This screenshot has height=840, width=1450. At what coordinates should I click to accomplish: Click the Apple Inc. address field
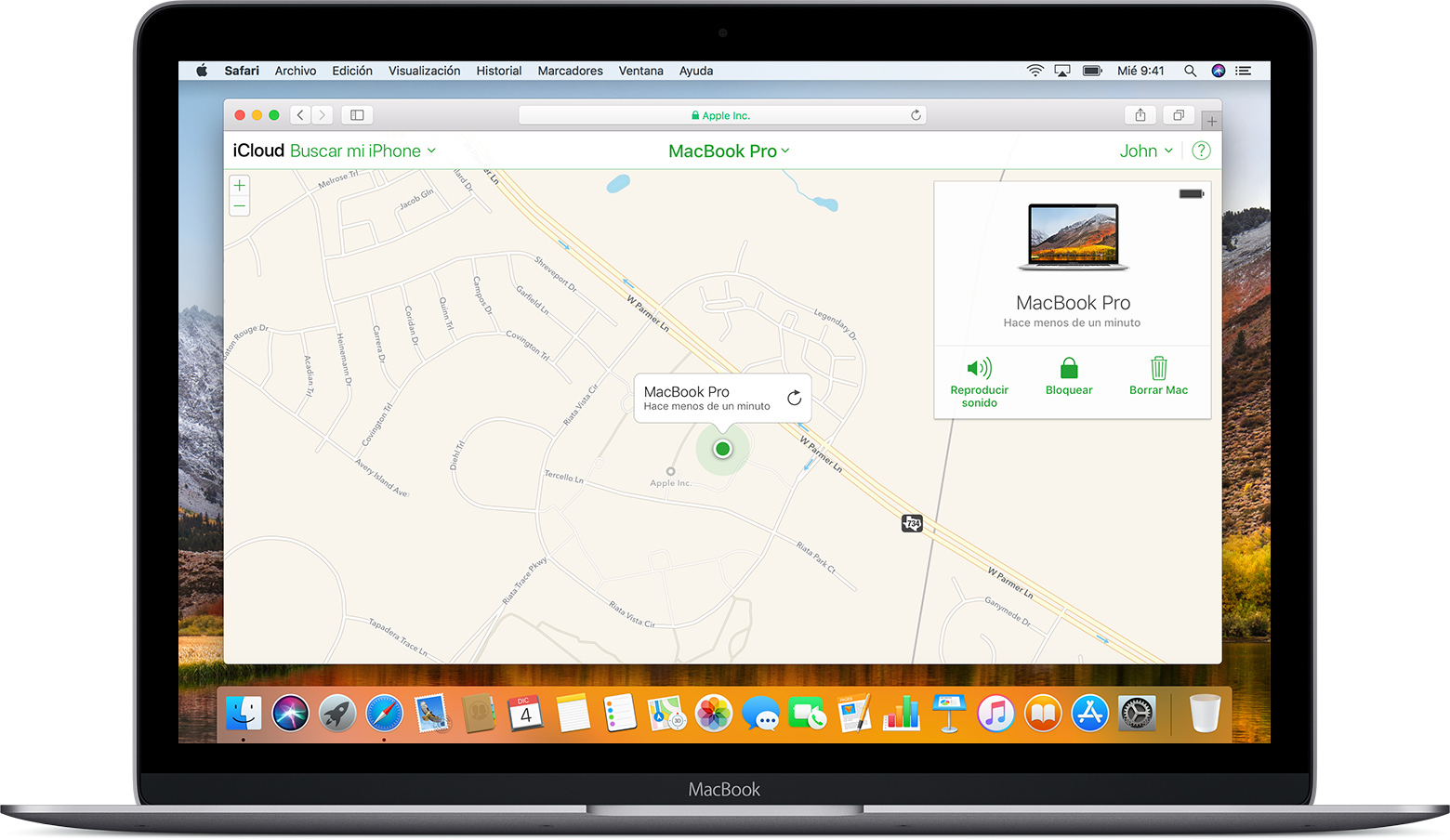tap(722, 115)
